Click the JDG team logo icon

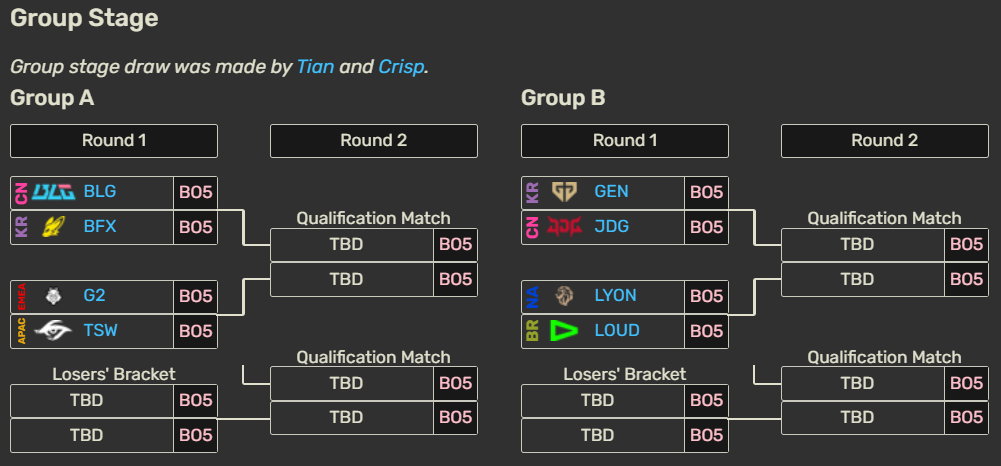(x=564, y=227)
